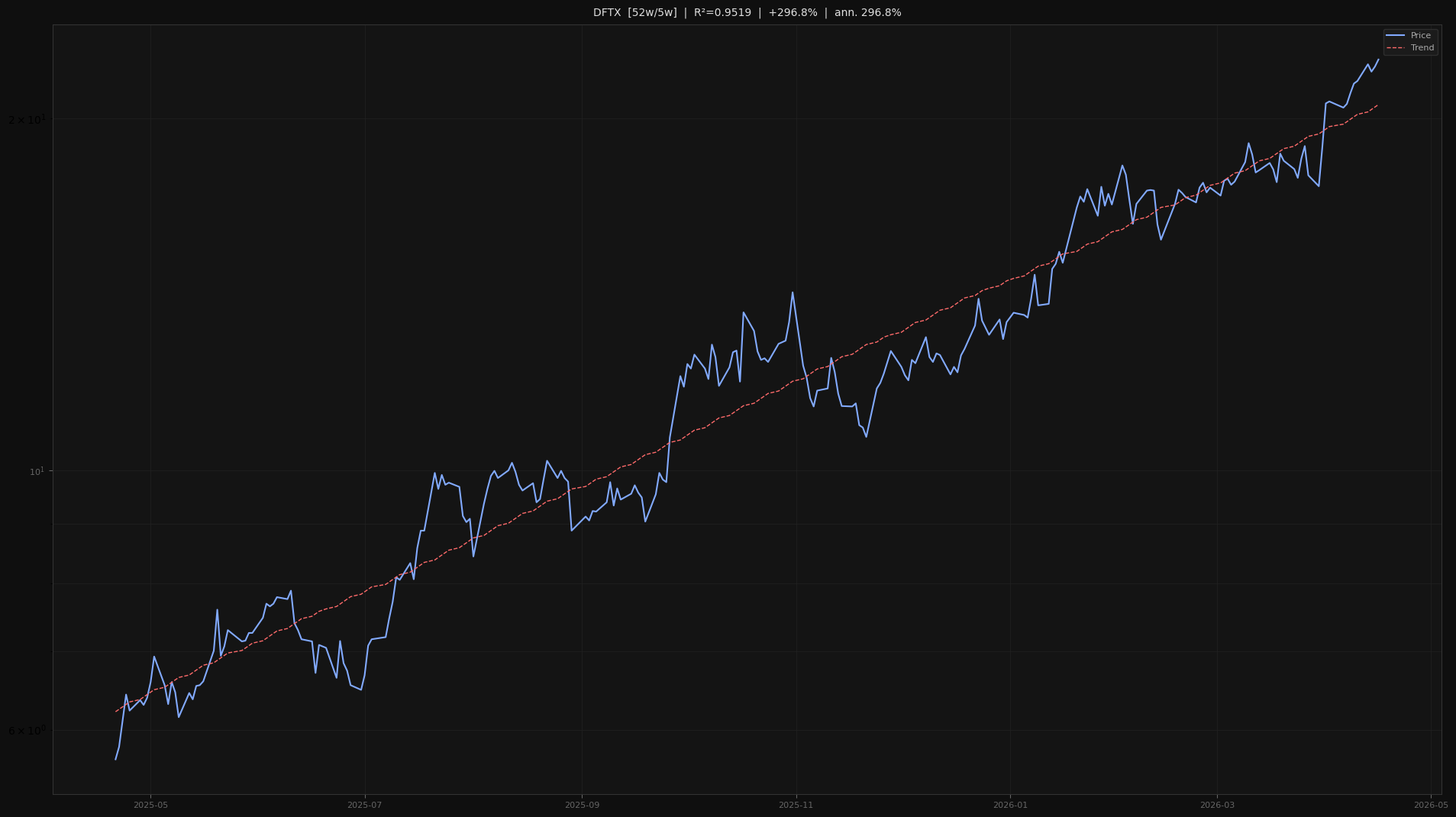Click the red dashed Trend line icon in legend

pos(1396,47)
